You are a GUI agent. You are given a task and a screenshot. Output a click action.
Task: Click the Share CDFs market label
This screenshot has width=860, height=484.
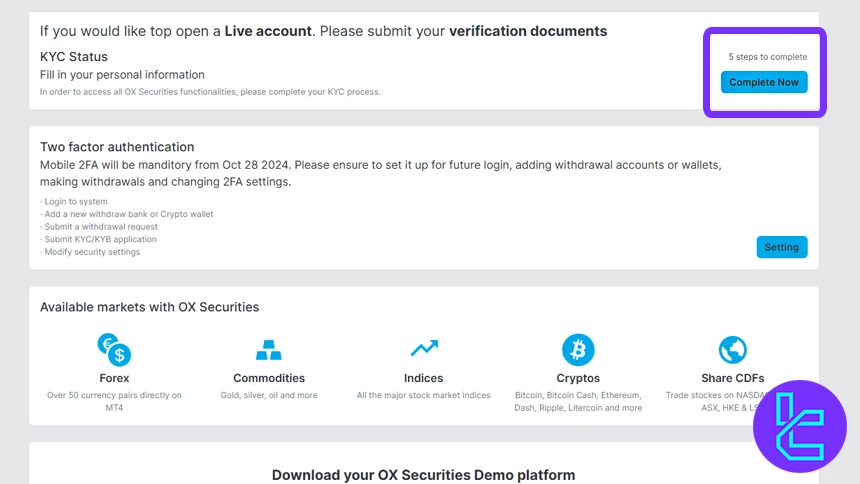click(x=733, y=378)
